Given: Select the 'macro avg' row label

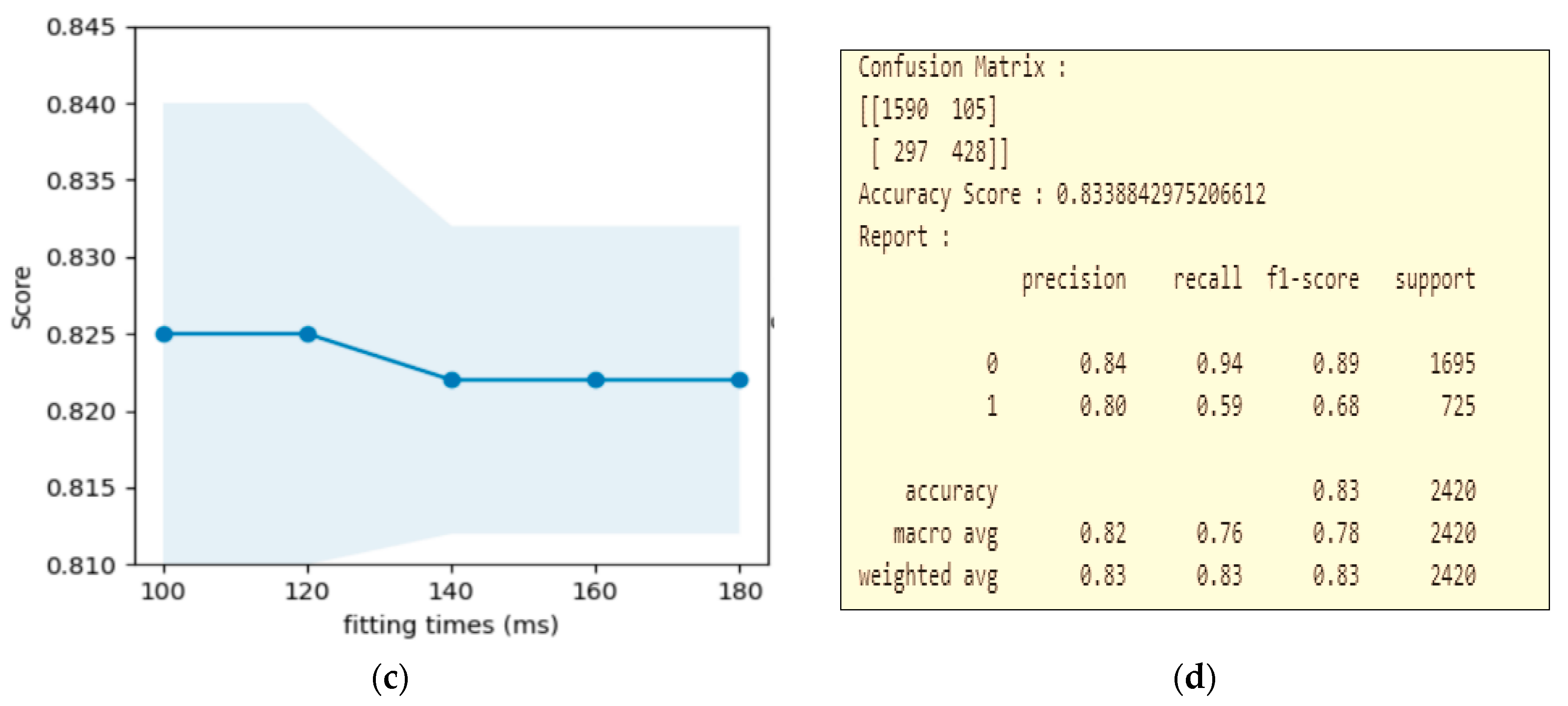Looking at the screenshot, I should pyautogui.click(x=945, y=534).
